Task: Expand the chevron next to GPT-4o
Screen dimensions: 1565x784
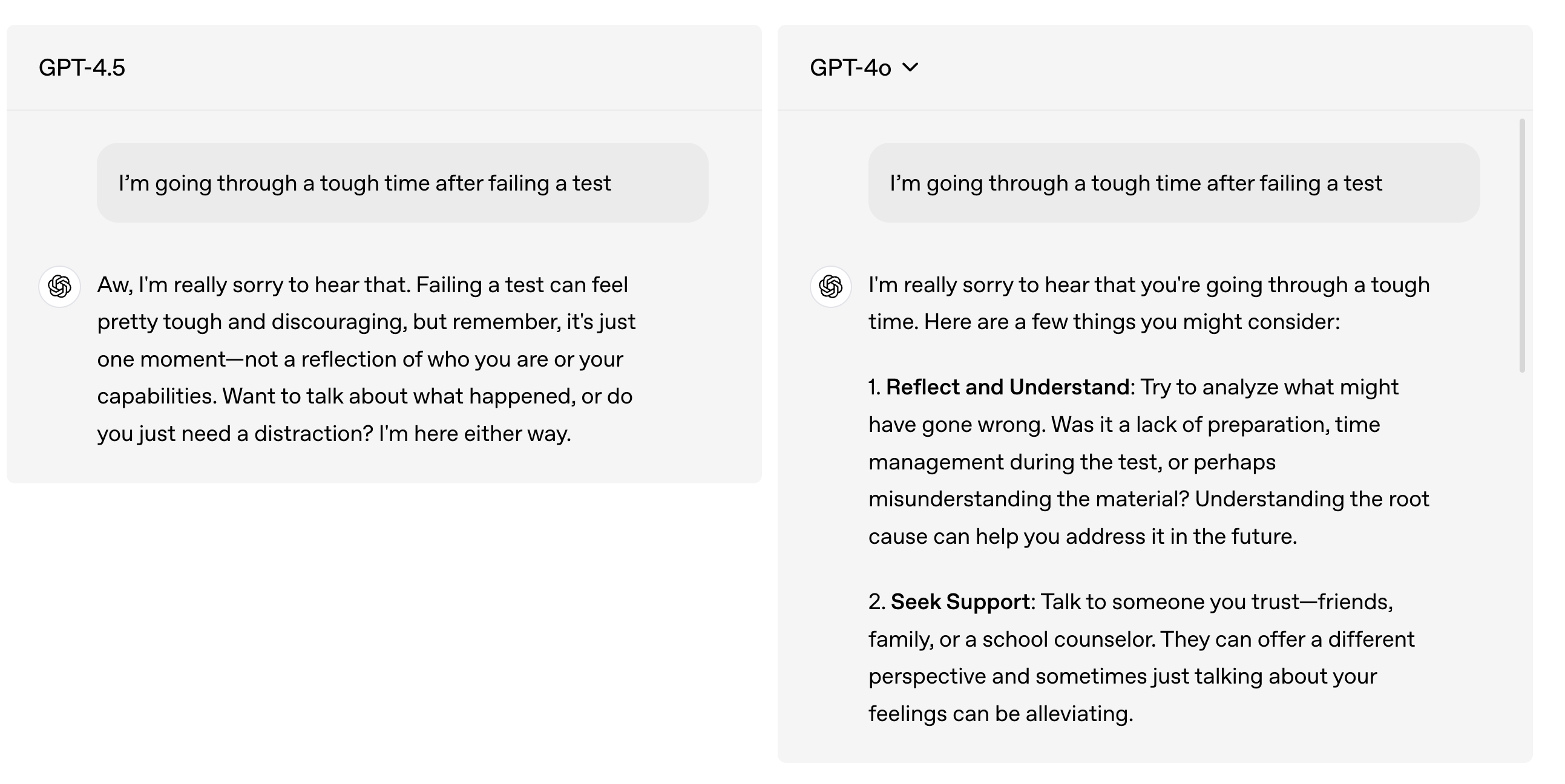Action: 910,67
